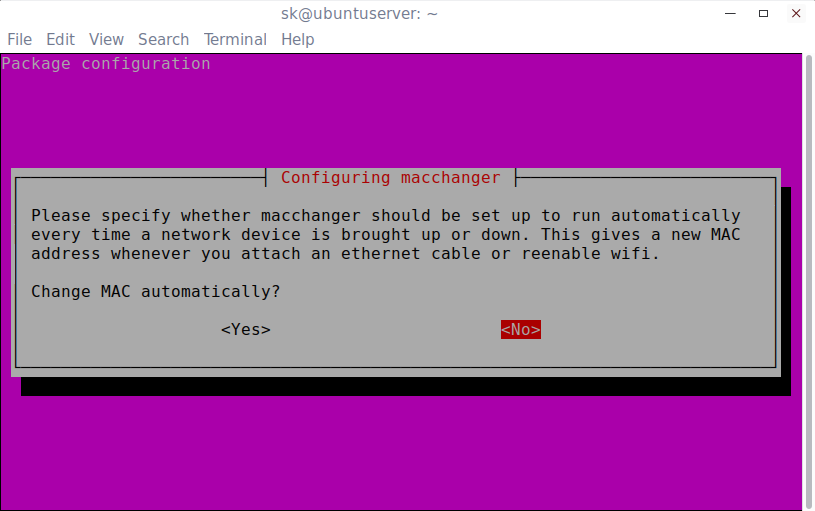The width and height of the screenshot is (815, 511).
Task: Click the word 'ethernet' in the description
Action: (380, 254)
